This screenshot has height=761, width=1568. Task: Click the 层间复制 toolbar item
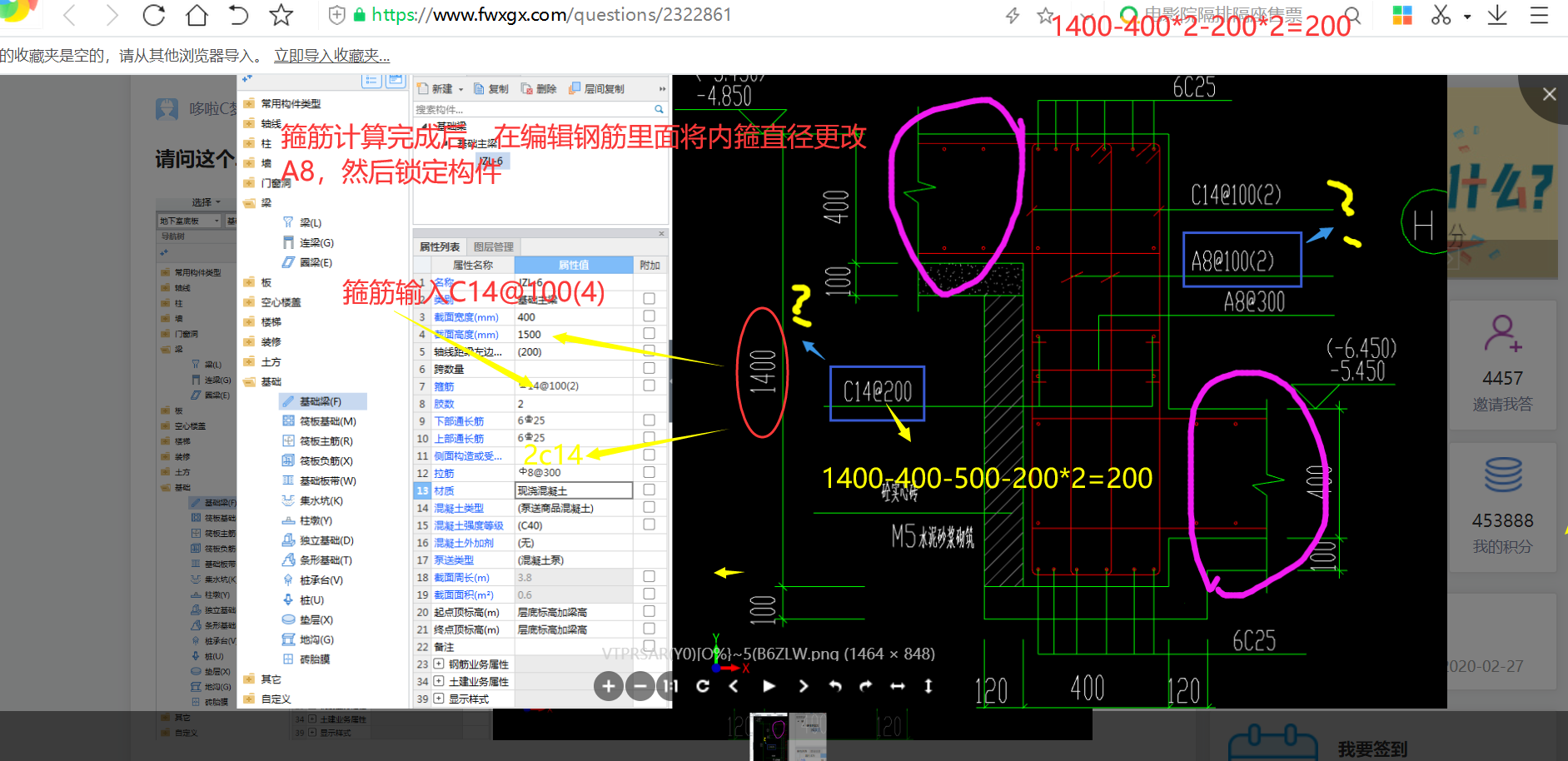point(596,89)
